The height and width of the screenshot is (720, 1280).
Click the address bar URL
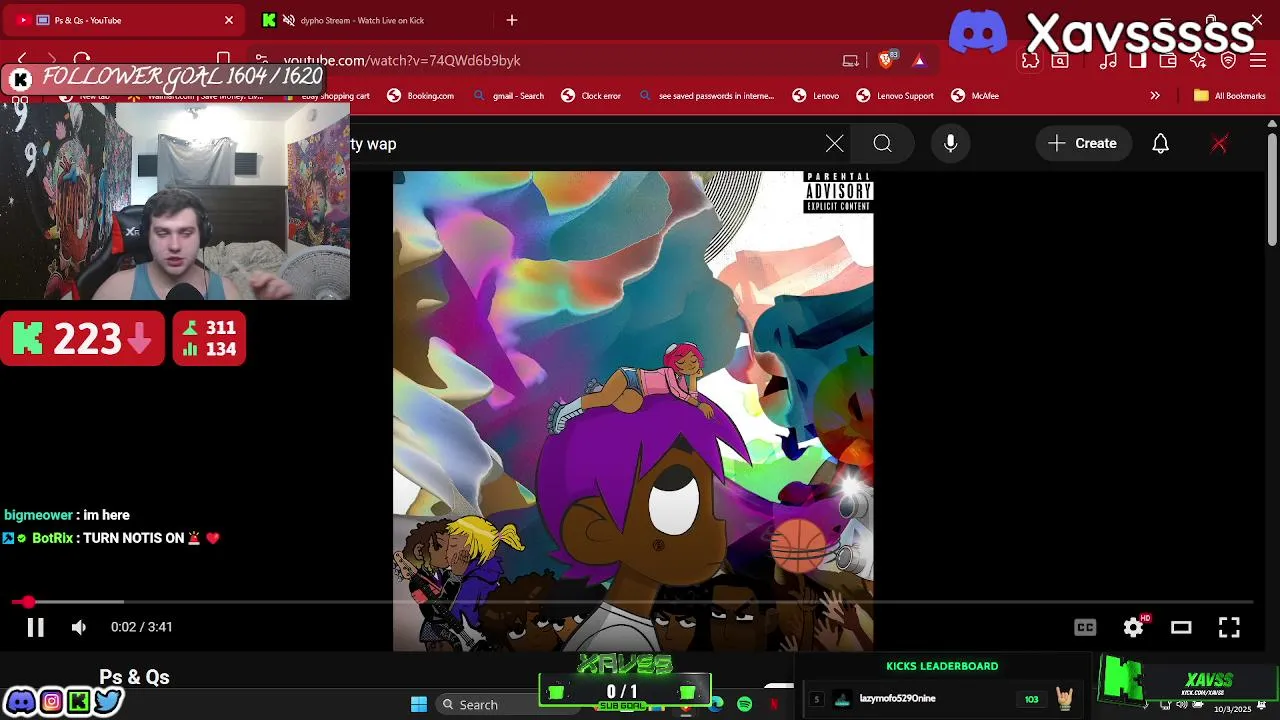[x=402, y=60]
